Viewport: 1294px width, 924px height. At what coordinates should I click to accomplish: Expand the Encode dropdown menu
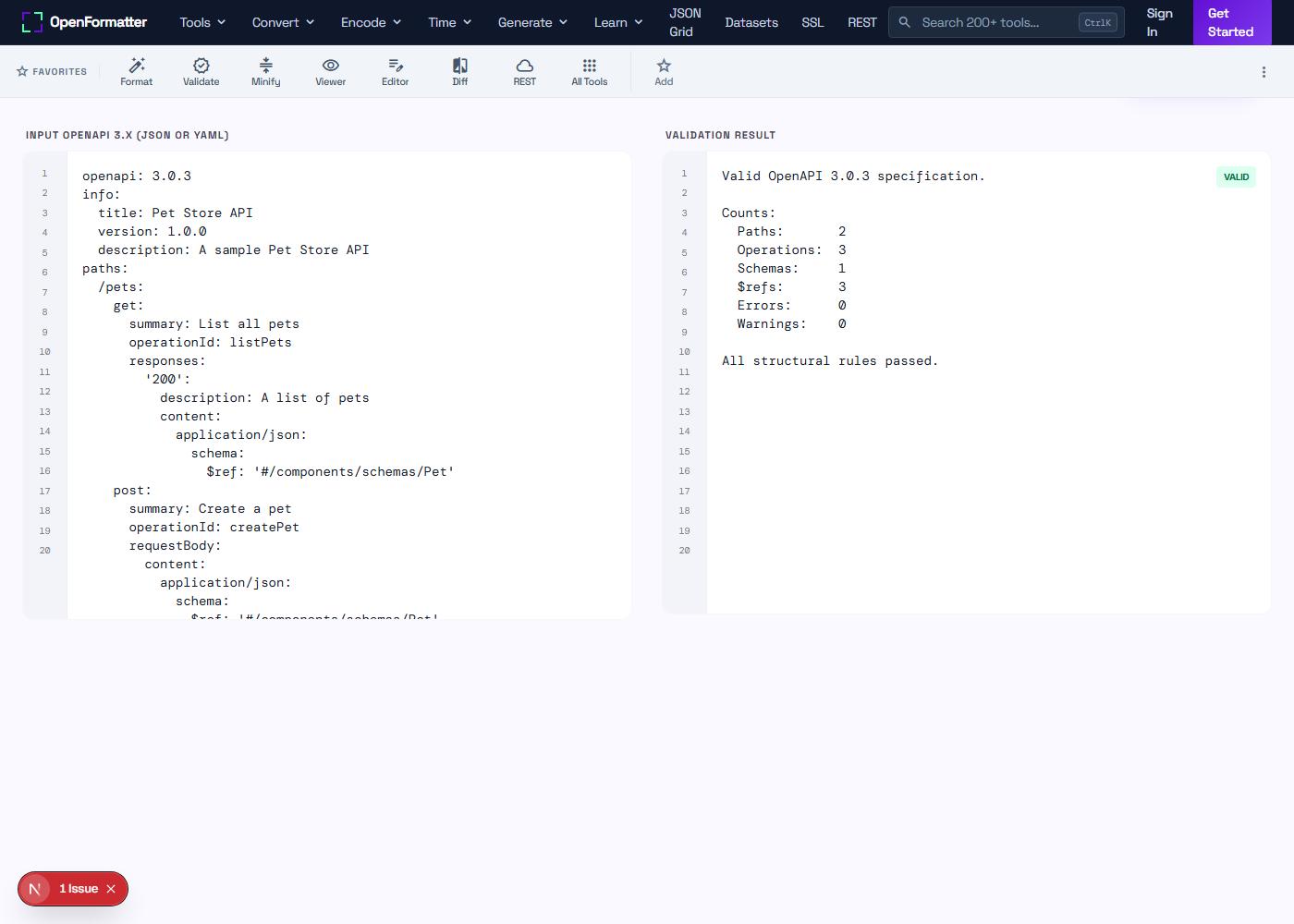point(371,22)
